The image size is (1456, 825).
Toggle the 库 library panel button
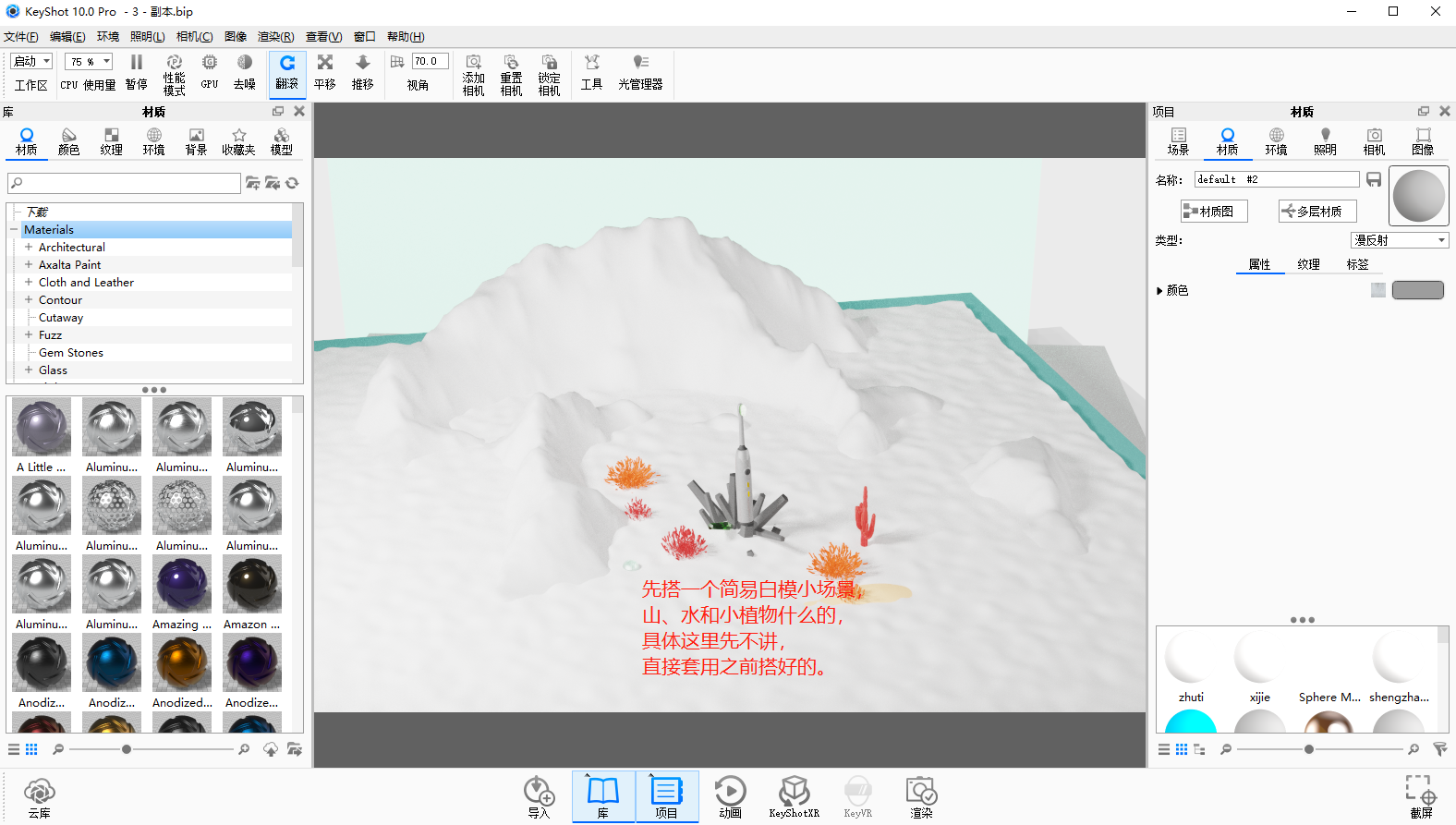click(x=603, y=796)
